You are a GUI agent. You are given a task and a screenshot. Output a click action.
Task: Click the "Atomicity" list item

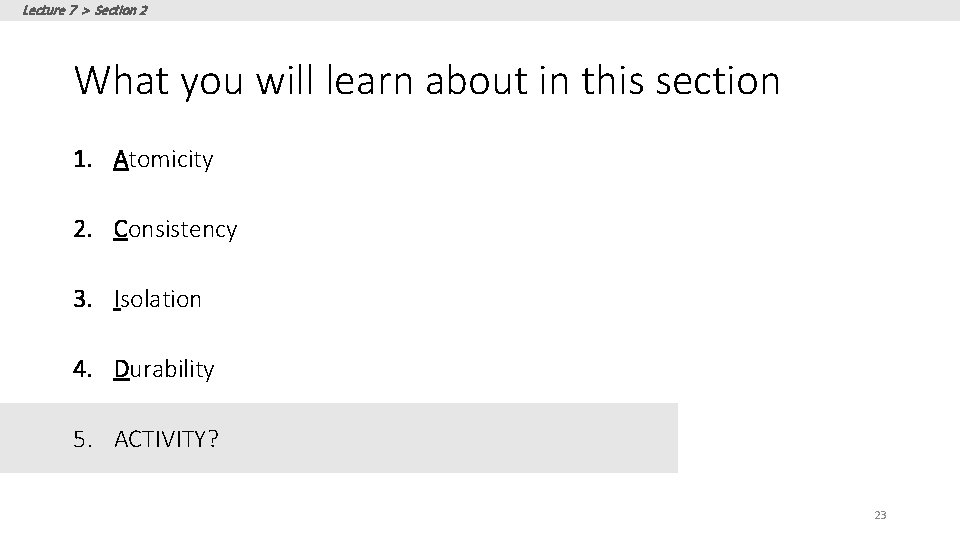(163, 160)
